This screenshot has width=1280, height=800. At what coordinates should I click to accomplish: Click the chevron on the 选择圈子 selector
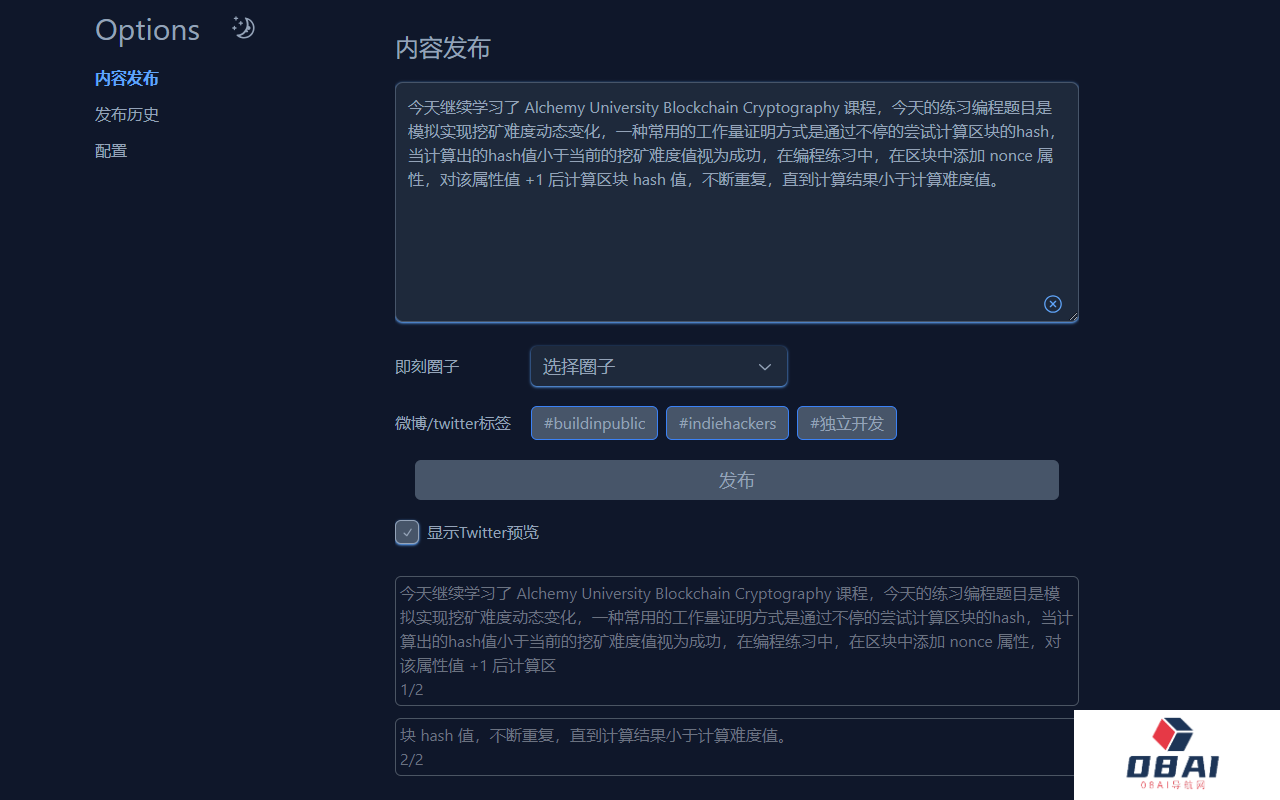[764, 367]
